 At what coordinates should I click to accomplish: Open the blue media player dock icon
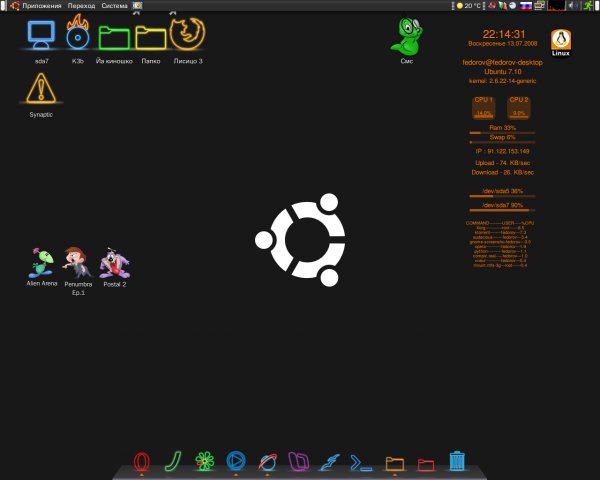coord(236,461)
